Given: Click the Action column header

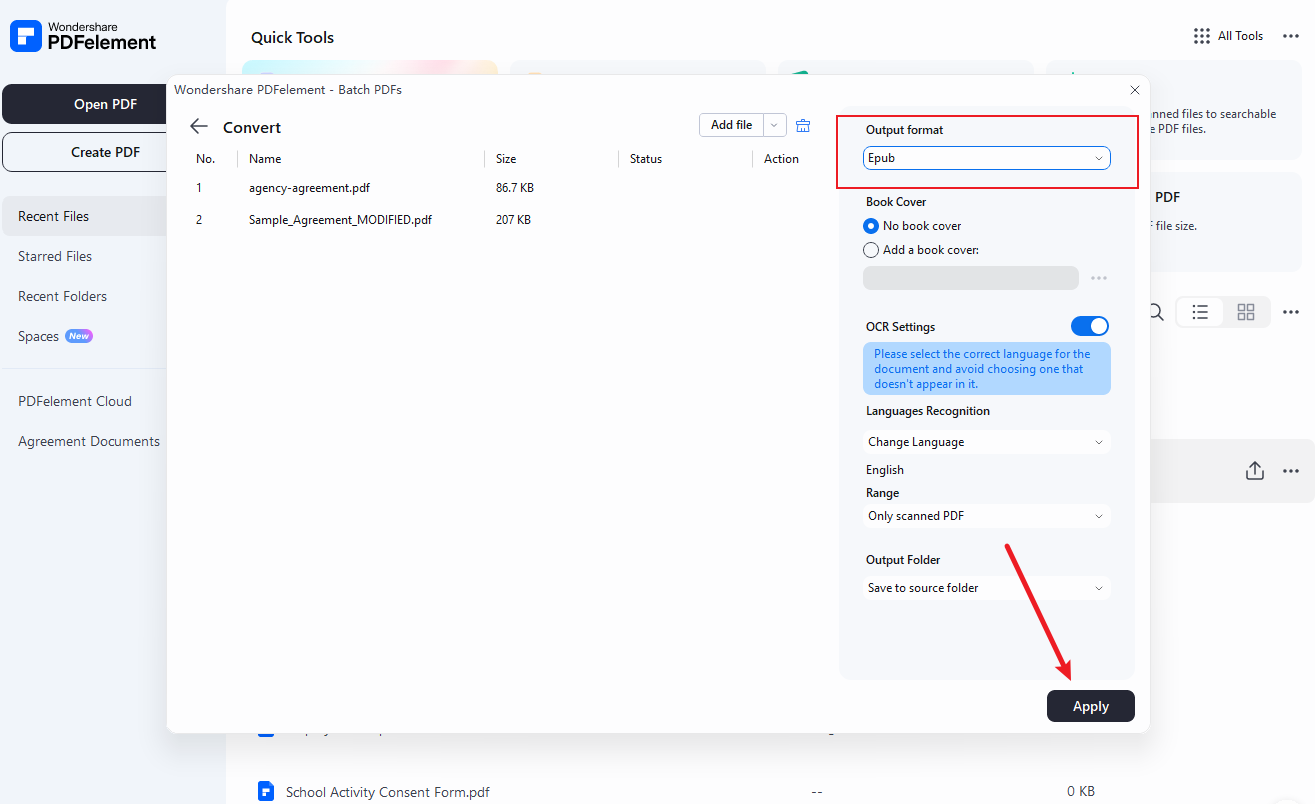Looking at the screenshot, I should coord(781,159).
